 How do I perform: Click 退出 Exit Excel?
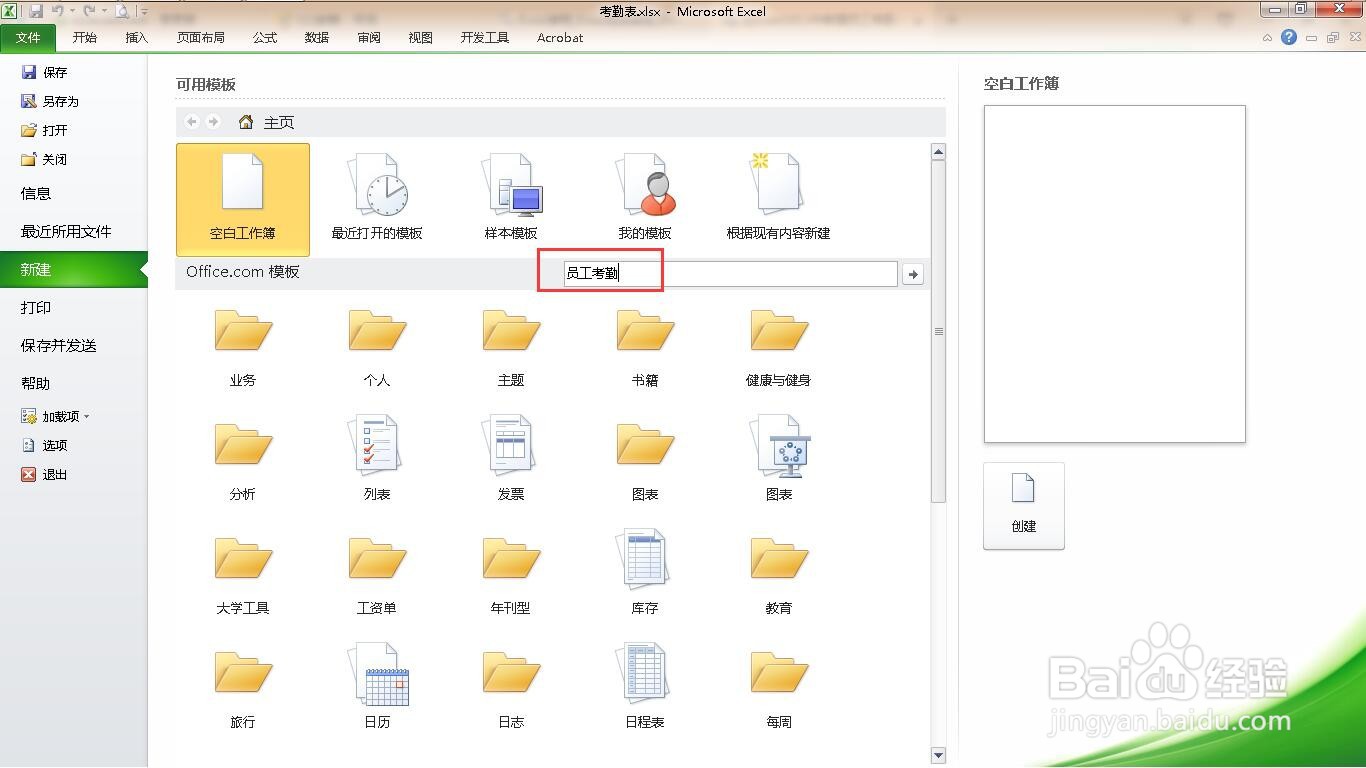(44, 474)
